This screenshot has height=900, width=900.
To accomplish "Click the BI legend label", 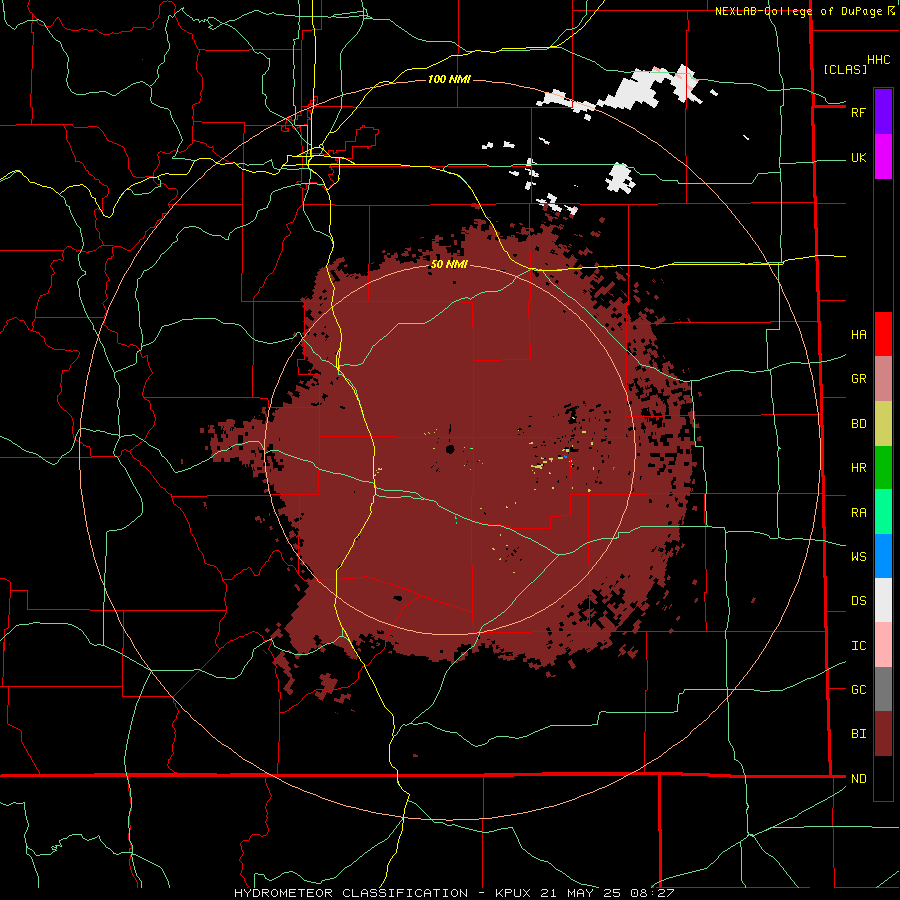I will 858,734.
